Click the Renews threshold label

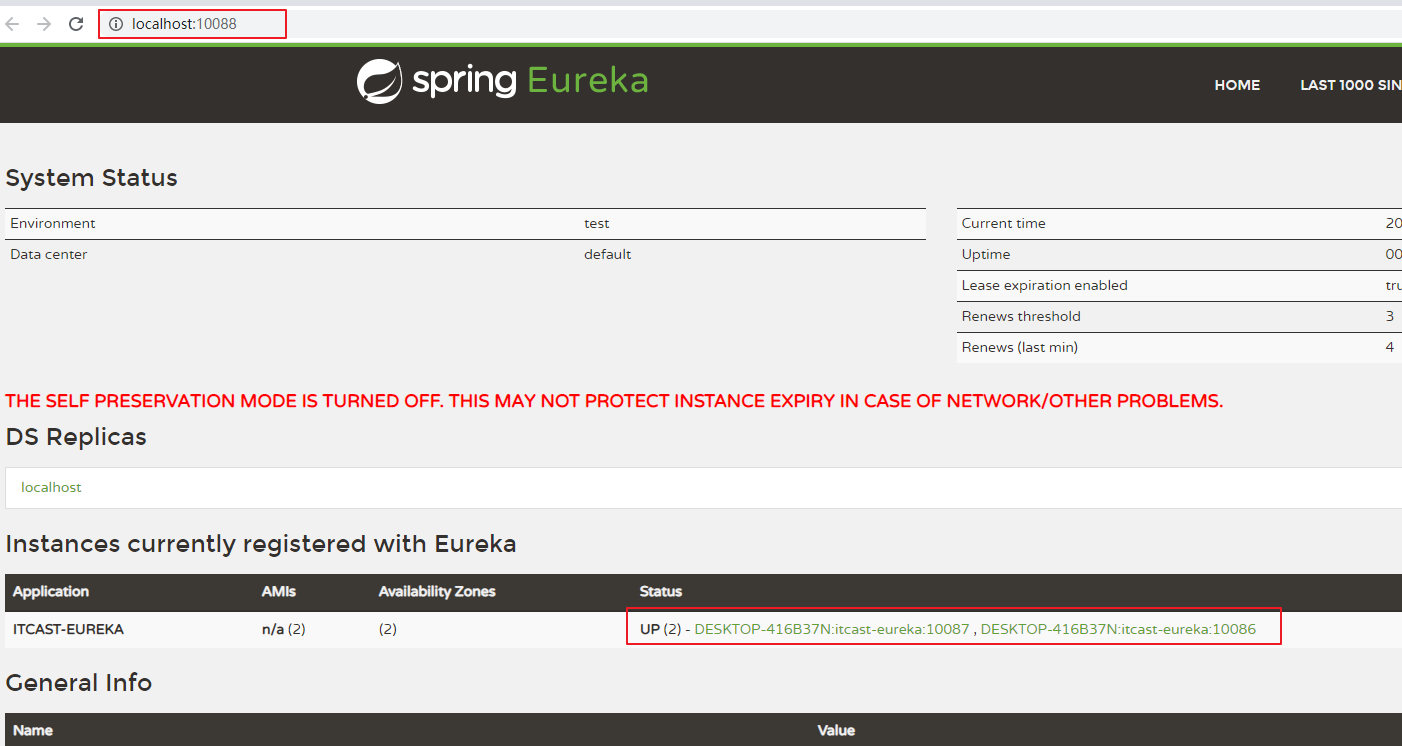[1021, 316]
